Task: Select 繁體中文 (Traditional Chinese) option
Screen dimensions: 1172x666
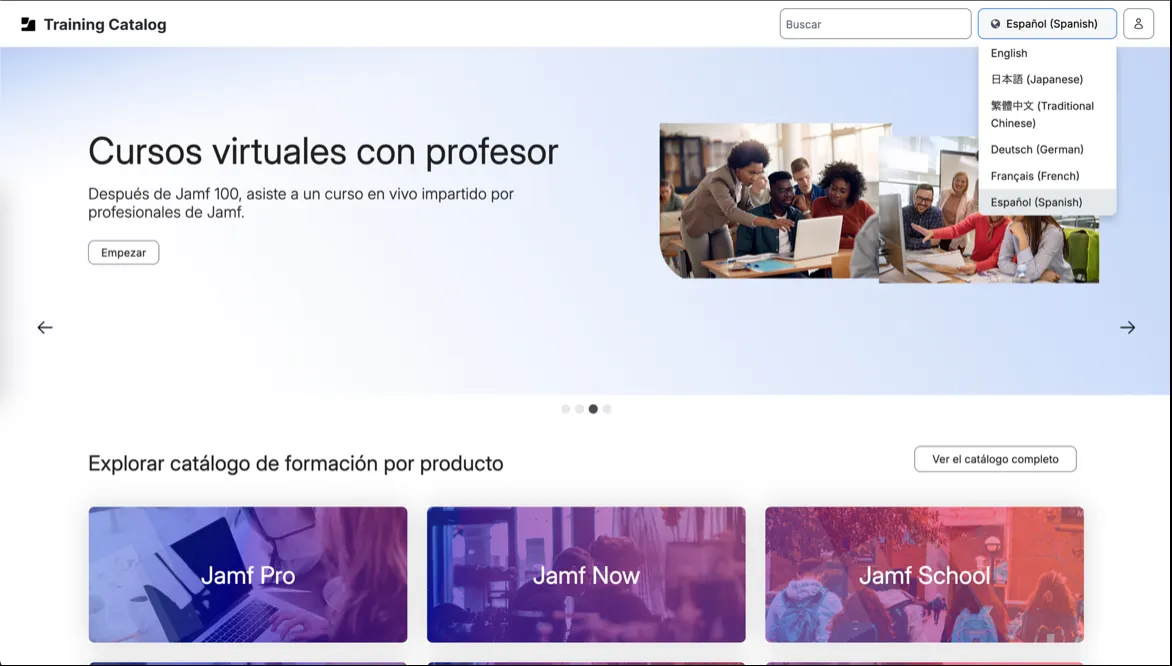Action: (1040, 113)
